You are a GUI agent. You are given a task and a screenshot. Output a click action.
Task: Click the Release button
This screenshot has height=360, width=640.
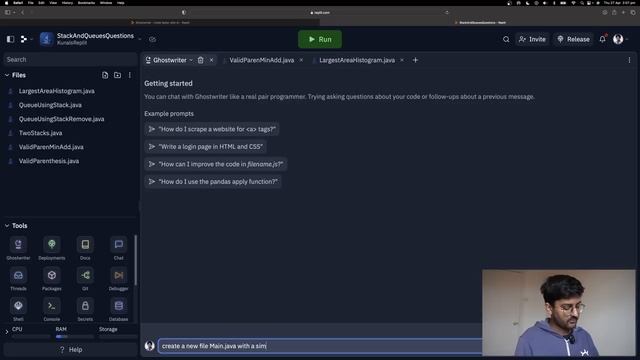(x=573, y=39)
